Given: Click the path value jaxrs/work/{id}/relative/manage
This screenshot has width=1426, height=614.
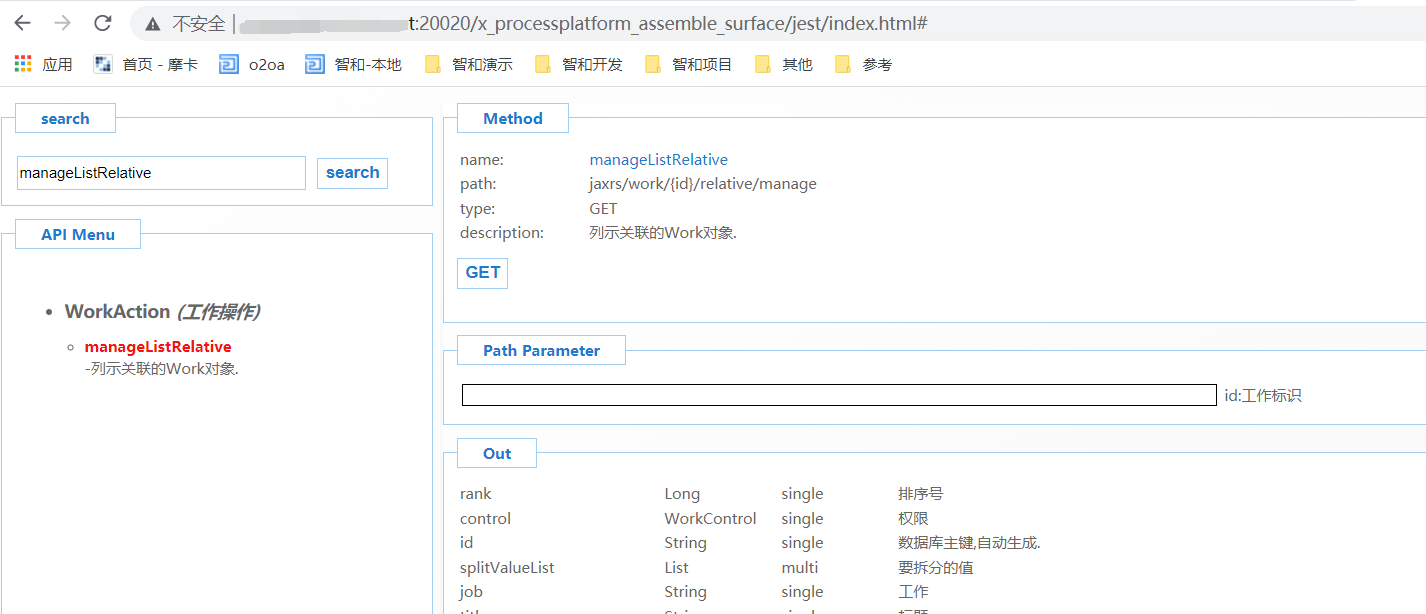Looking at the screenshot, I should point(703,184).
